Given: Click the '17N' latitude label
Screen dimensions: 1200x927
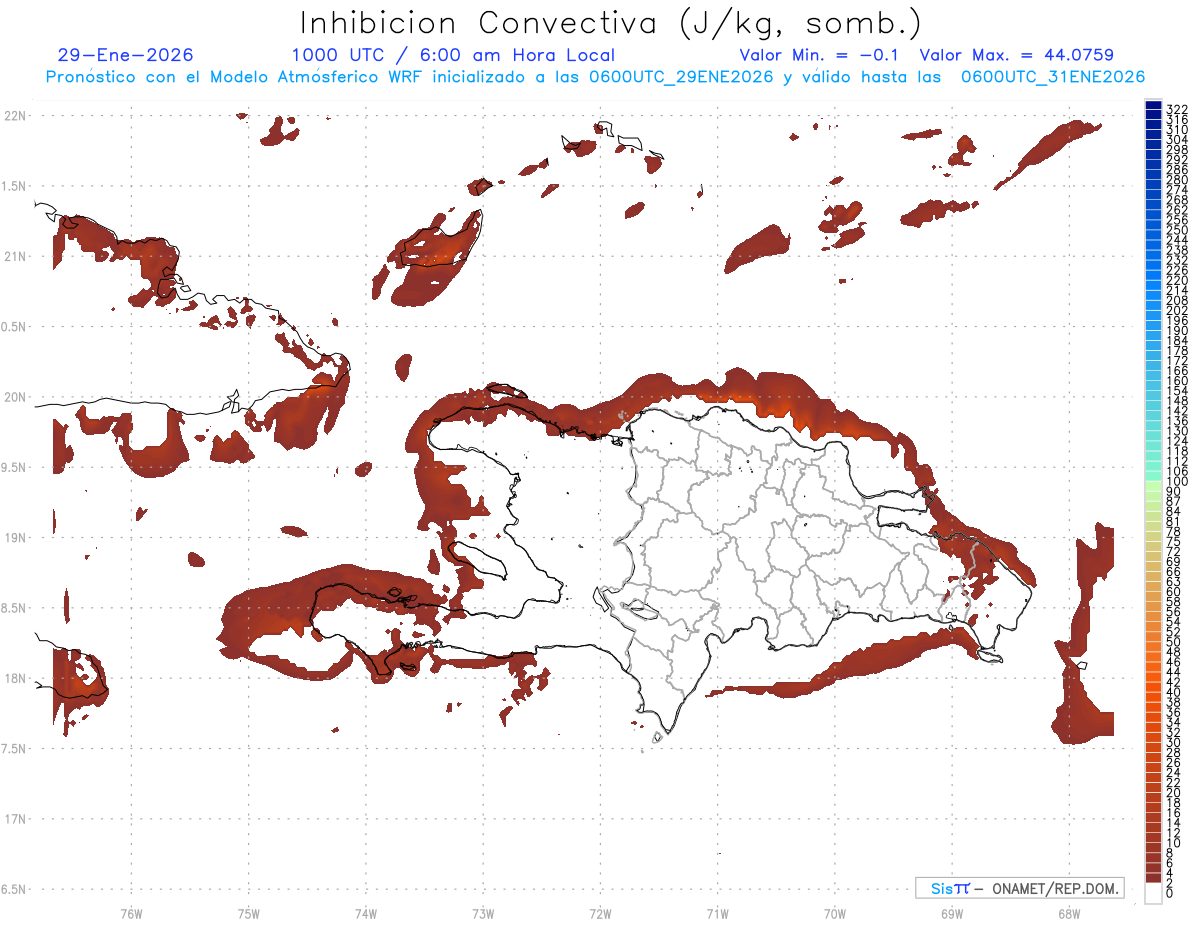Looking at the screenshot, I should click(15, 819).
